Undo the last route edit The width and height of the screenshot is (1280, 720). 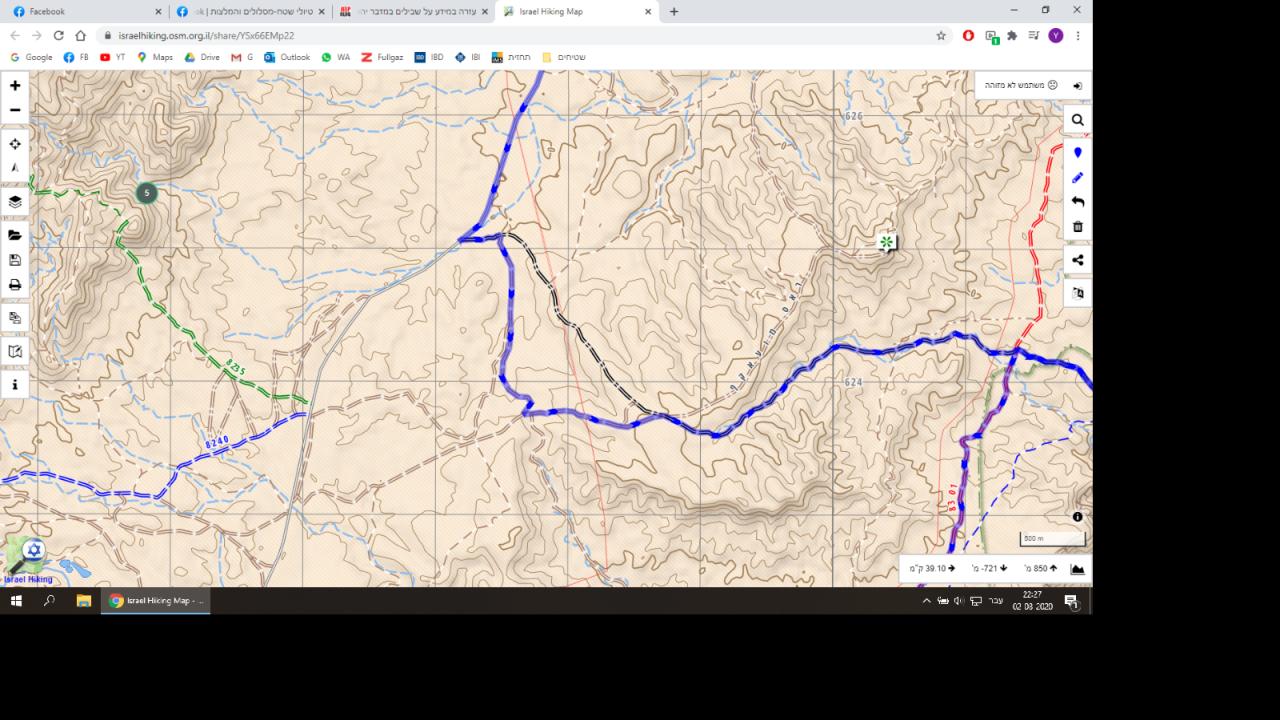click(x=1077, y=202)
